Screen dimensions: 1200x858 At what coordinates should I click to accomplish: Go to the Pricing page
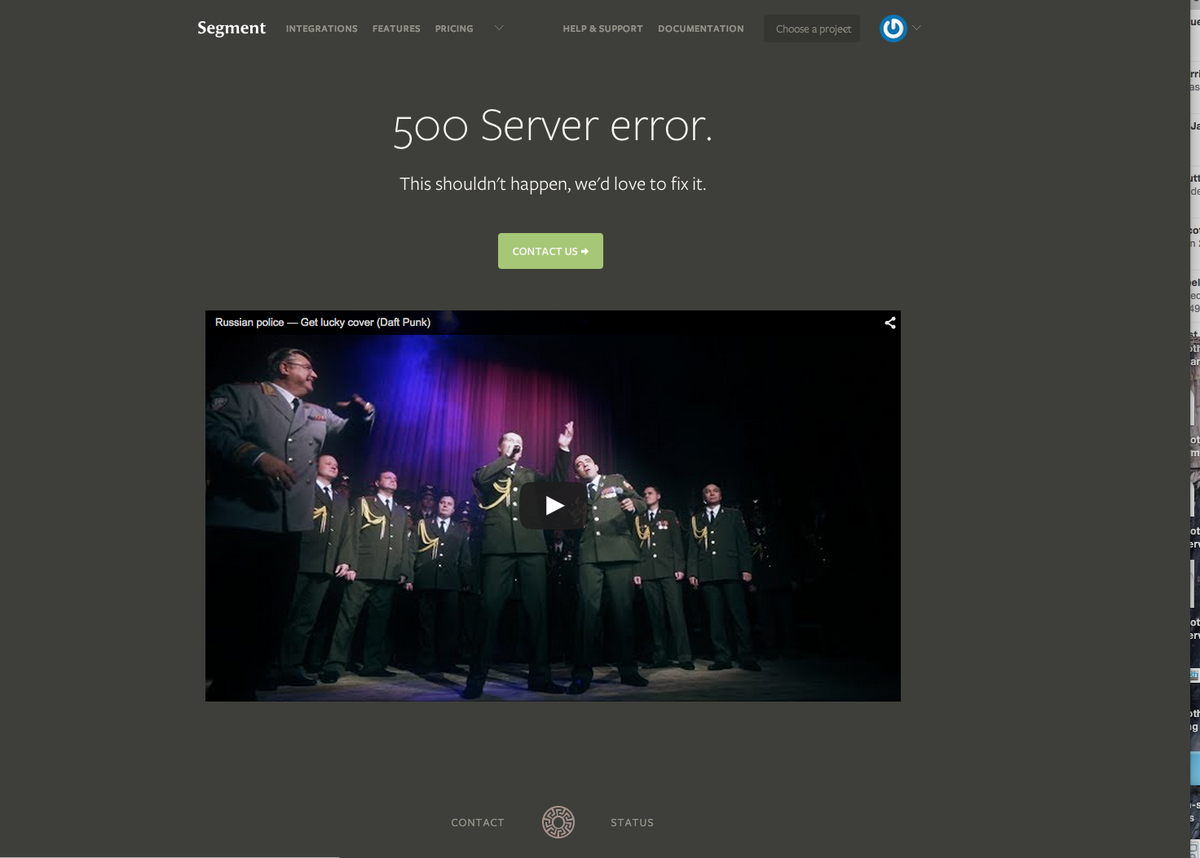454,29
